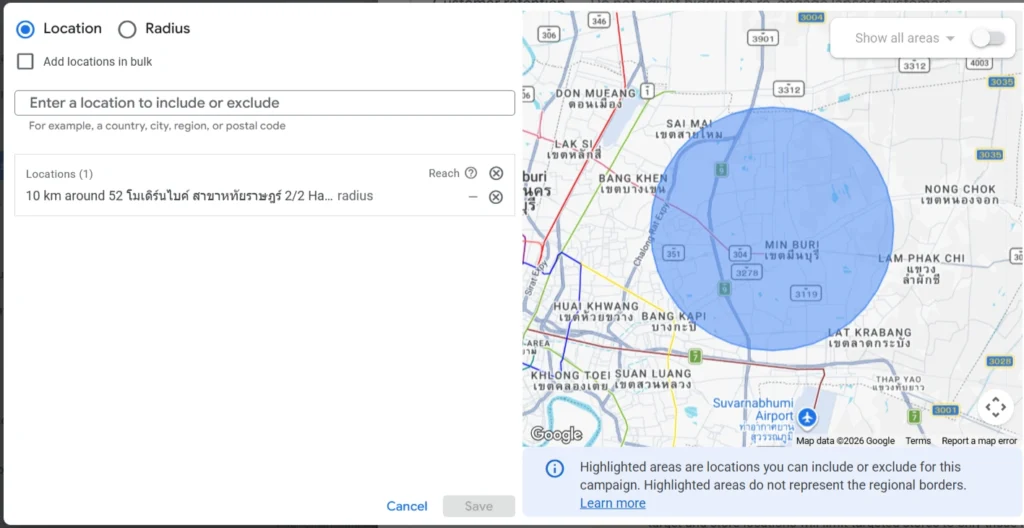The image size is (1024, 528).
Task: Open the Show all areas dropdown
Action: coord(905,39)
